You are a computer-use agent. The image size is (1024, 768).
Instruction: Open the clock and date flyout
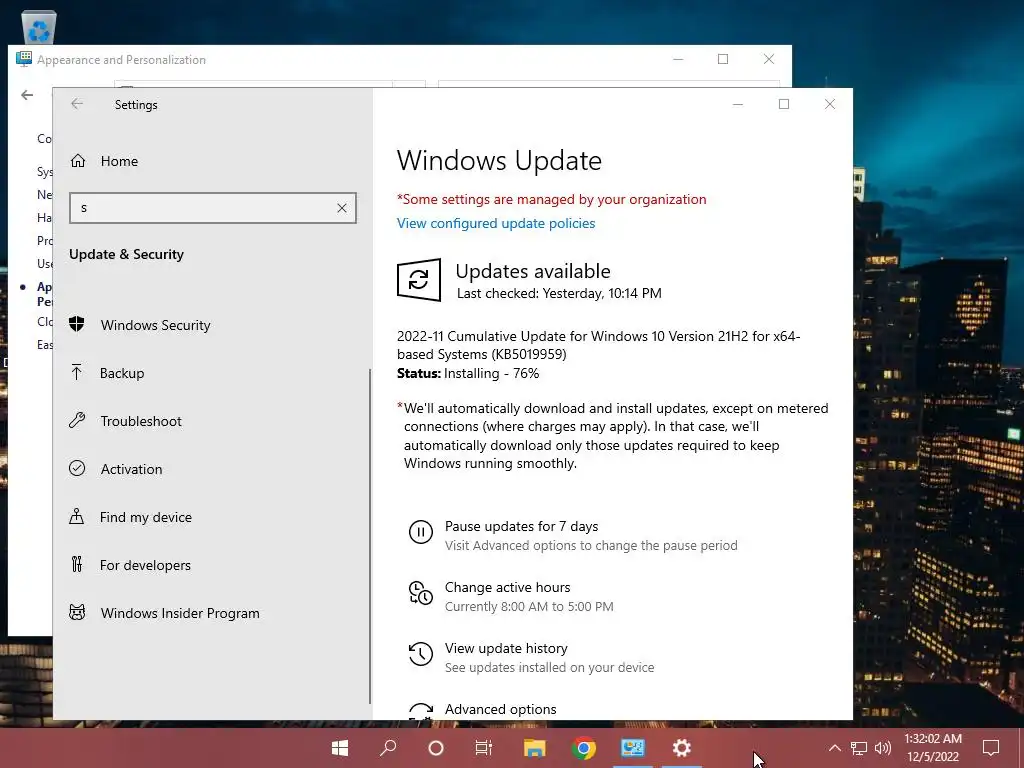point(933,748)
